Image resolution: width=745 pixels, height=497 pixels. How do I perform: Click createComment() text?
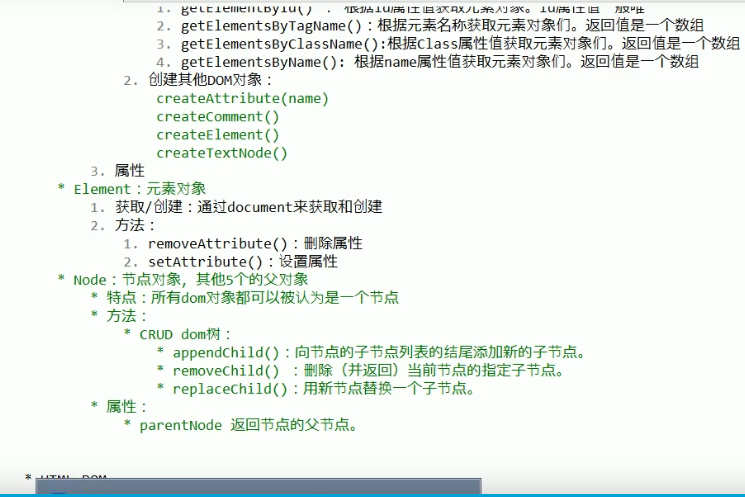coord(218,116)
